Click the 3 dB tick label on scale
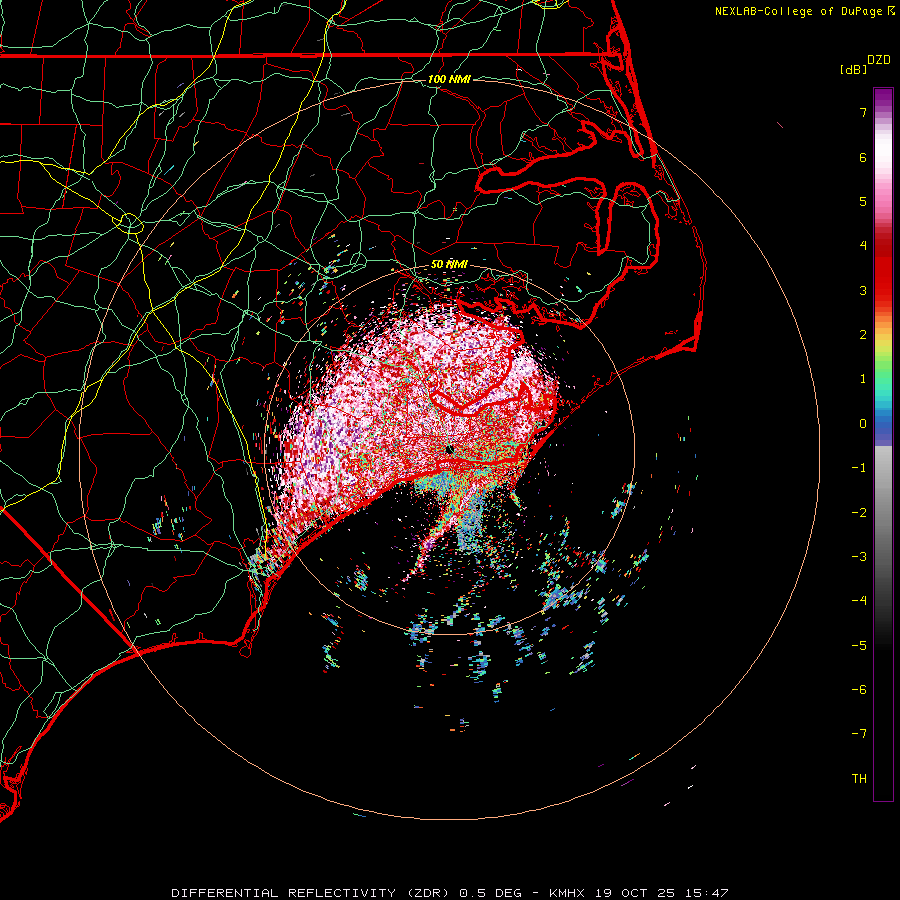The width and height of the screenshot is (900, 900). tap(863, 290)
